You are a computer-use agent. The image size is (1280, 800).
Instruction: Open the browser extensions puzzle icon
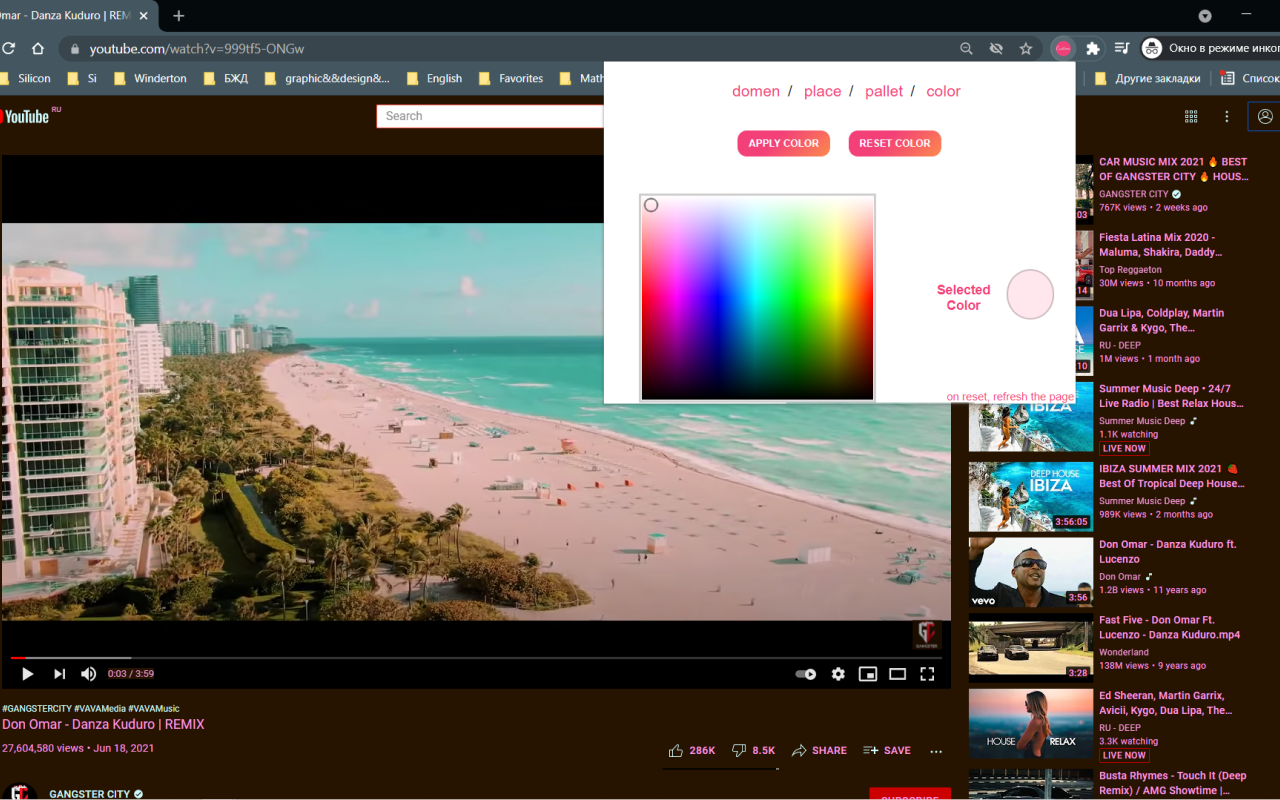coord(1093,48)
